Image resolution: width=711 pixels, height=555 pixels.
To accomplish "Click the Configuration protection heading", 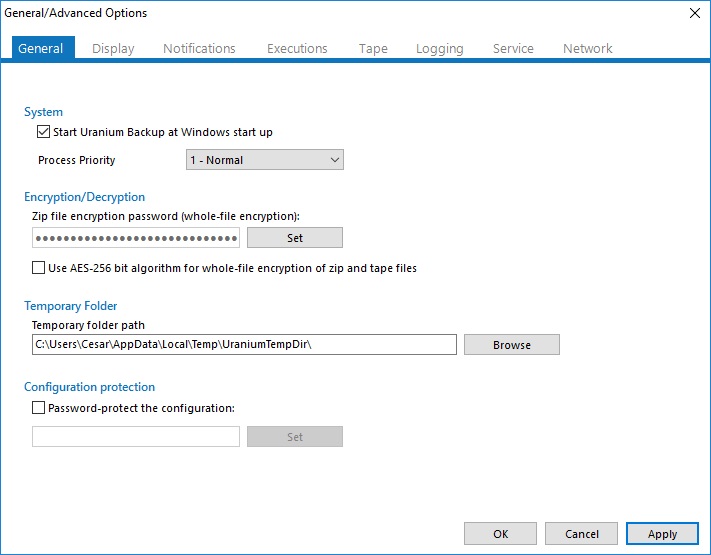I will (x=89, y=387).
